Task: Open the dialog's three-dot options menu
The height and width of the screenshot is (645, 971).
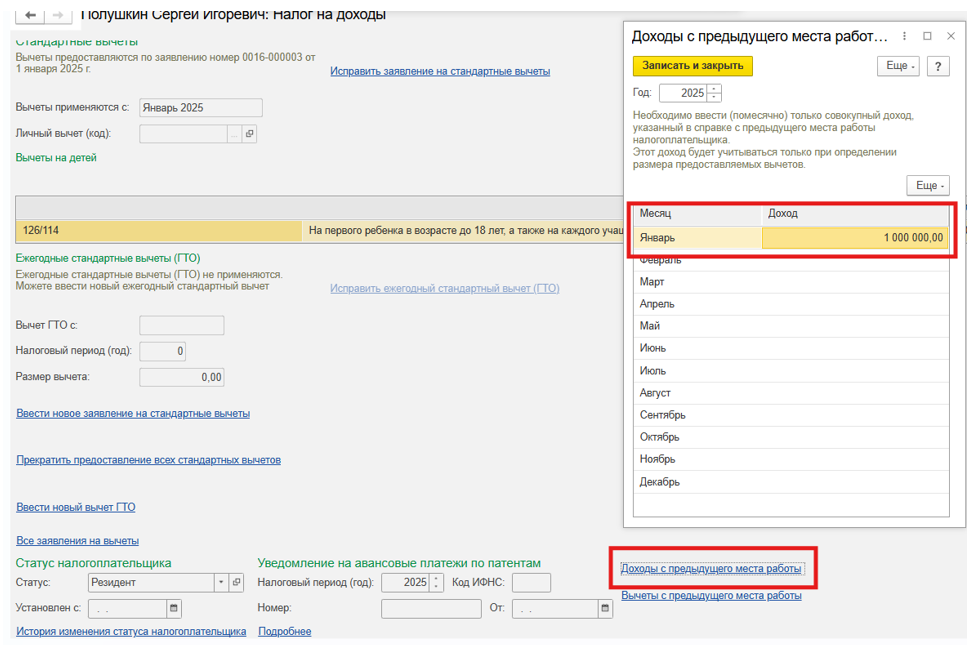Action: (904, 36)
